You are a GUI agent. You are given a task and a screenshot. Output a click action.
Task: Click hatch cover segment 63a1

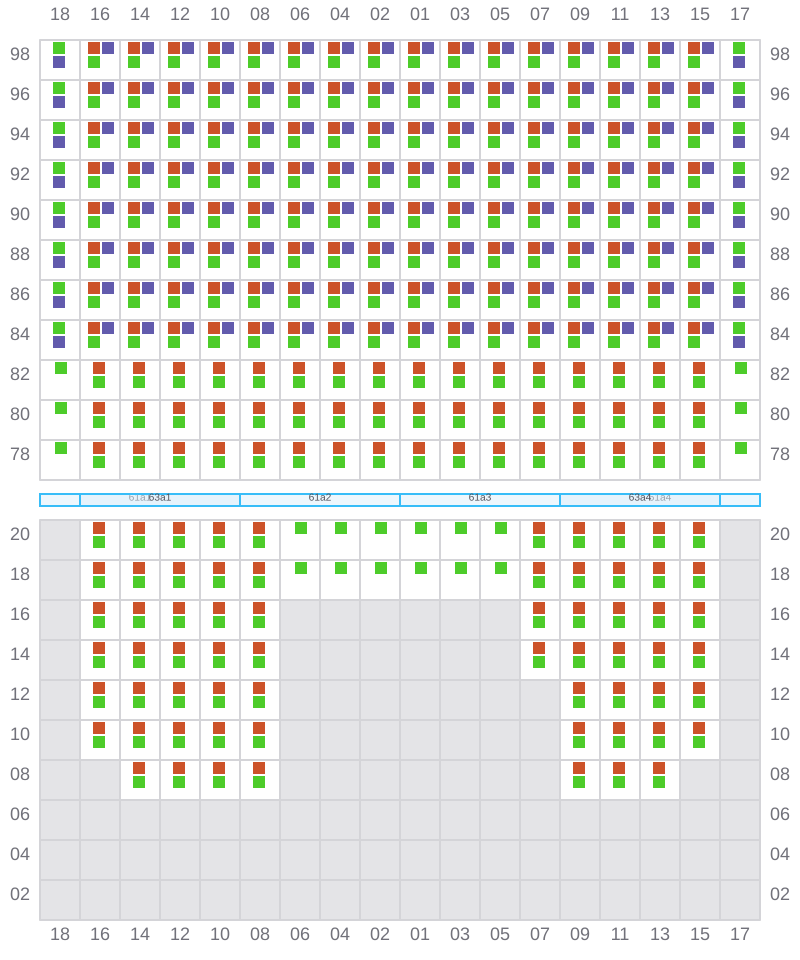coord(160,499)
